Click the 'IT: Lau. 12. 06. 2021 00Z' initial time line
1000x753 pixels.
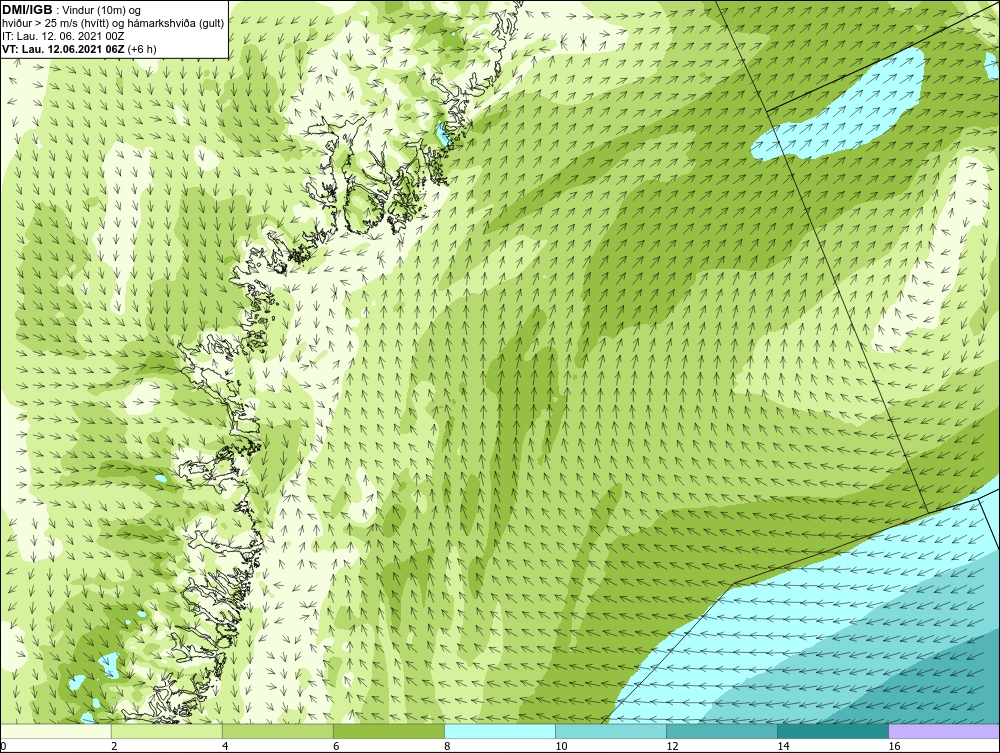[x=63, y=36]
